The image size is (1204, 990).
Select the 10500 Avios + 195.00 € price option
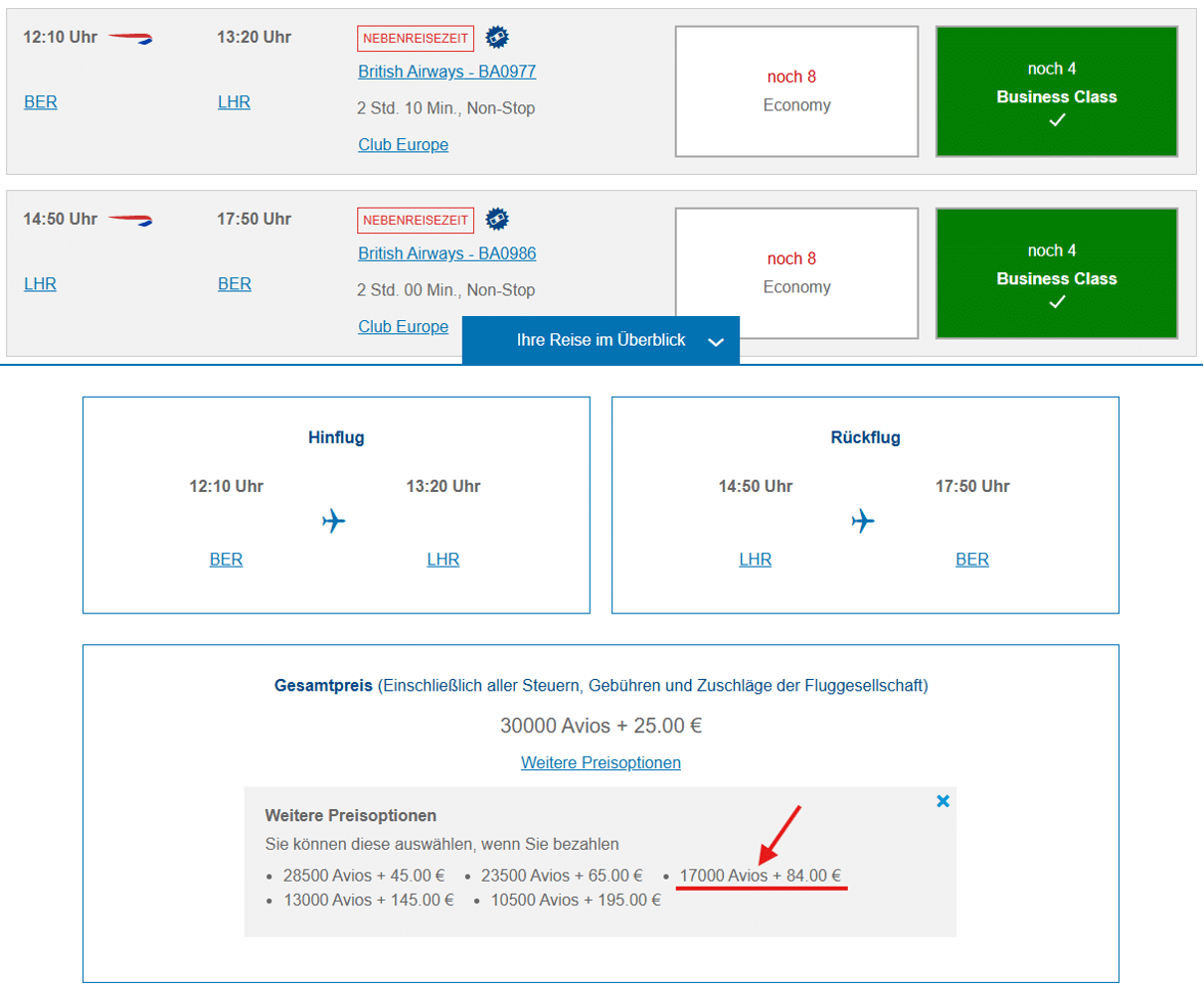click(x=578, y=900)
